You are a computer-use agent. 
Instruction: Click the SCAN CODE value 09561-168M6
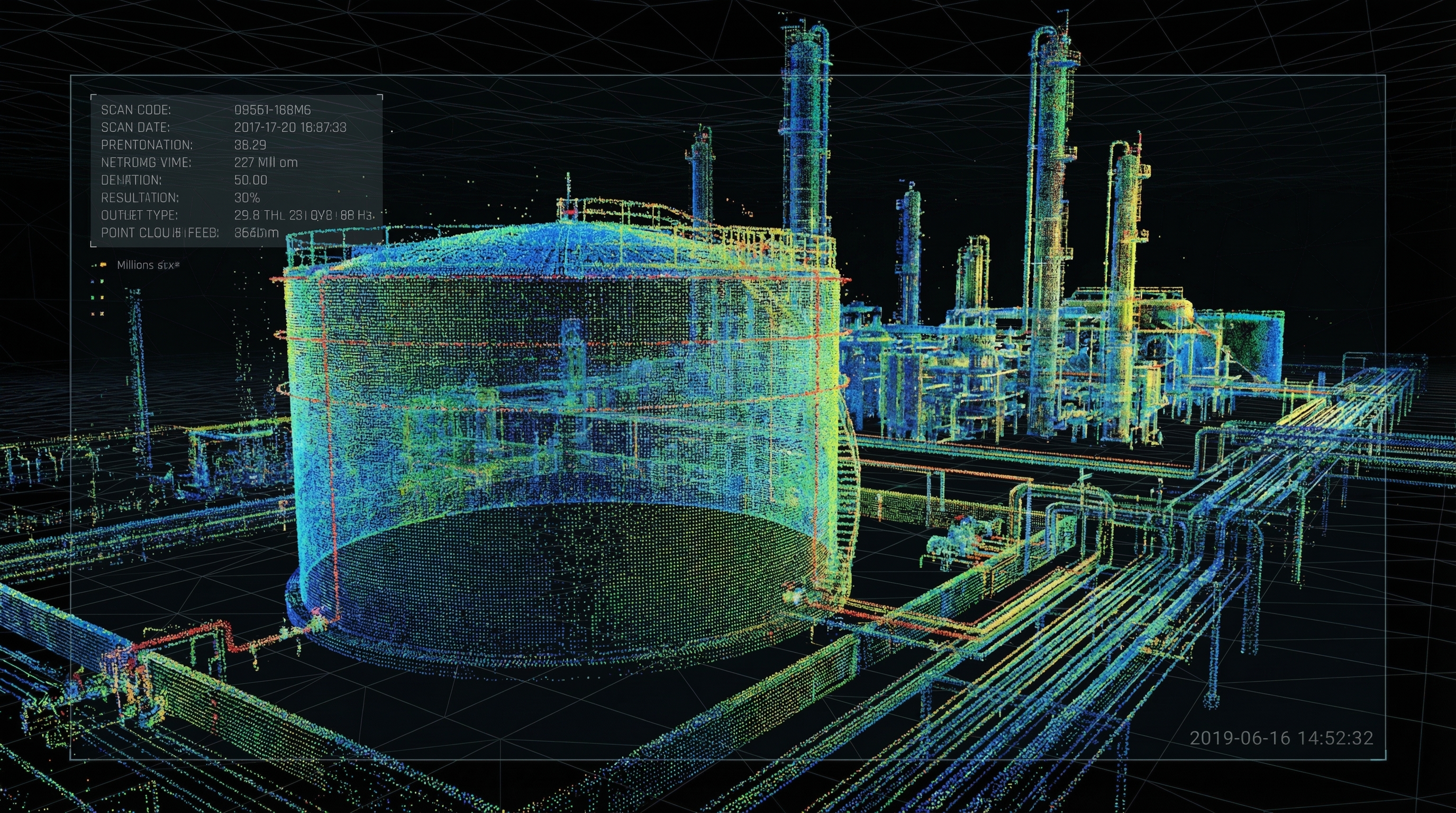coord(273,110)
